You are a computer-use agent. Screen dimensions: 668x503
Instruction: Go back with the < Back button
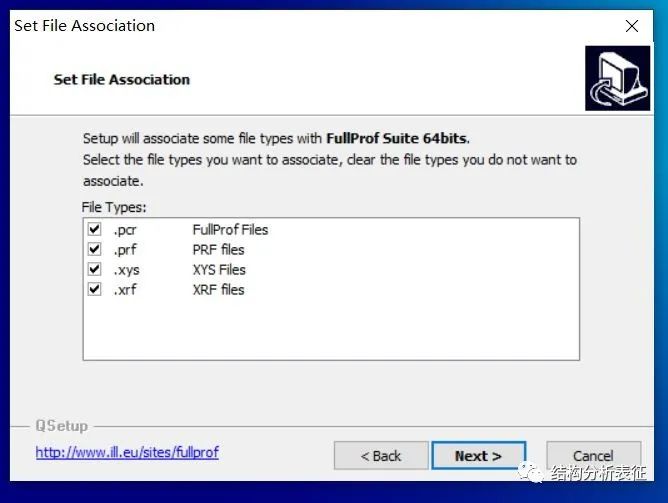tap(381, 455)
